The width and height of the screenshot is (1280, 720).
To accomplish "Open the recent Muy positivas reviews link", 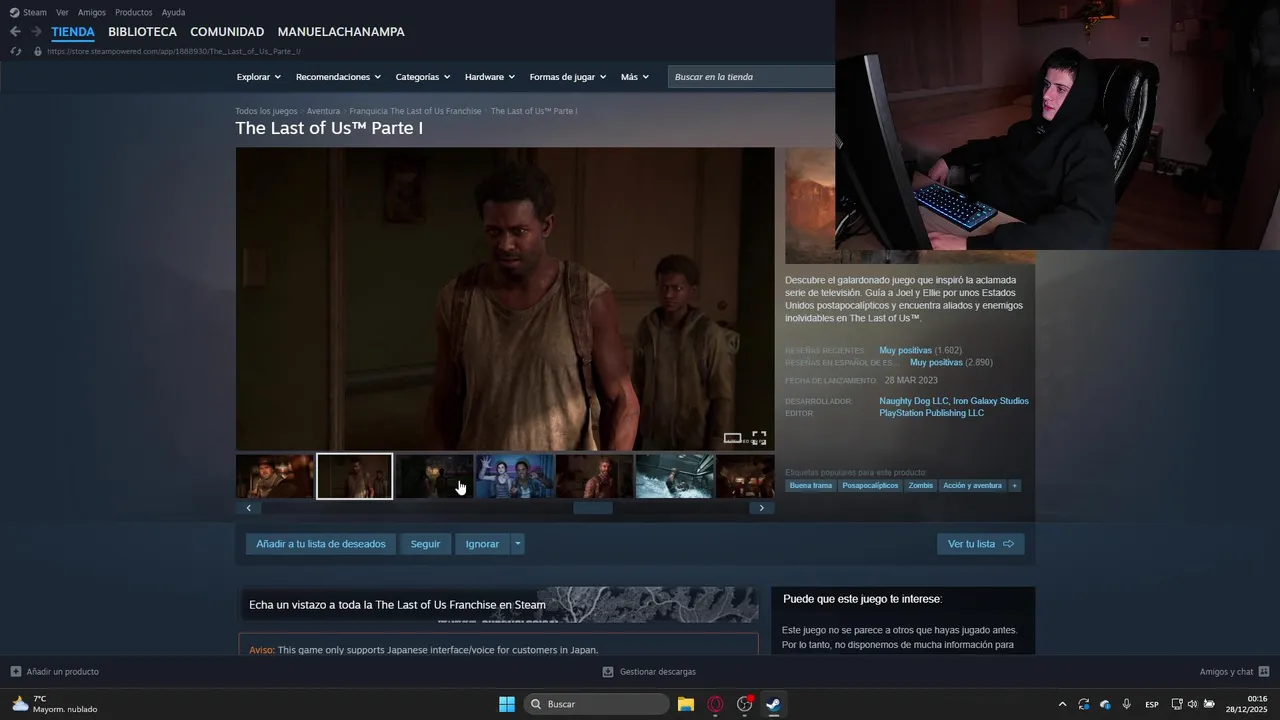I will [x=905, y=351].
